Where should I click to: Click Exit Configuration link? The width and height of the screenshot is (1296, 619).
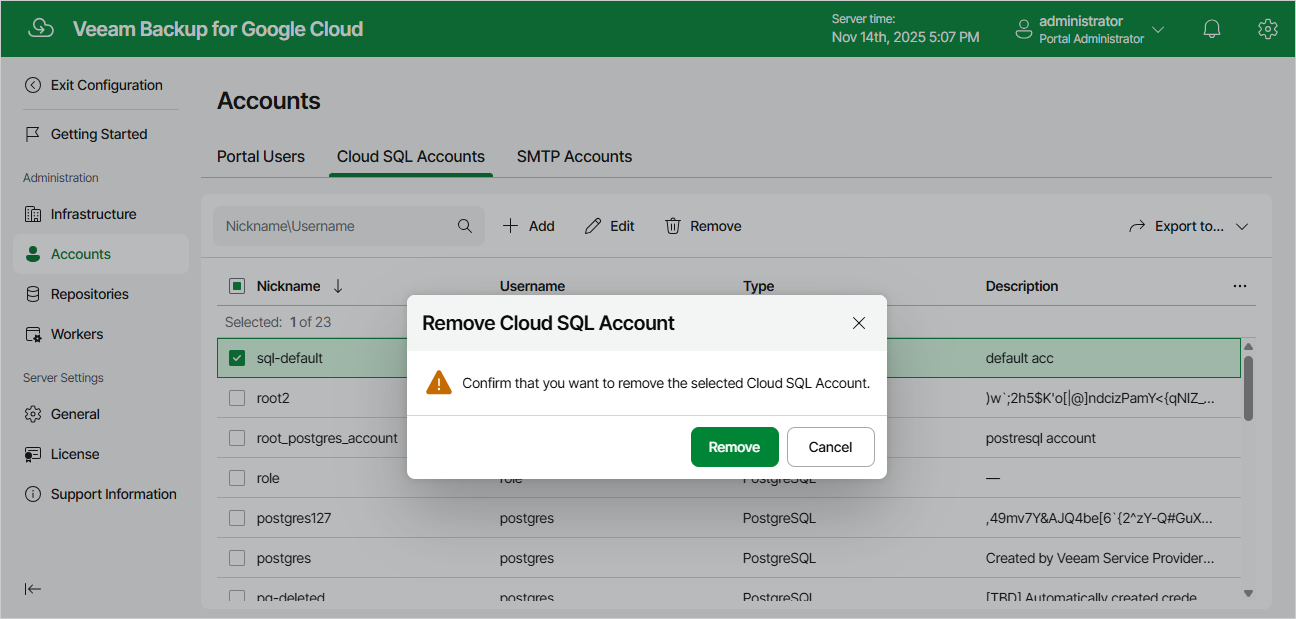(107, 85)
